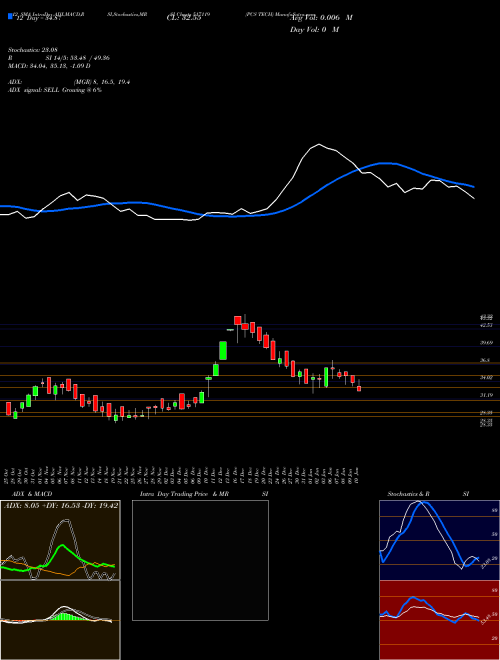The image size is (500, 660).
Task: Click the last date label on the x-axis
Action: (358, 476)
